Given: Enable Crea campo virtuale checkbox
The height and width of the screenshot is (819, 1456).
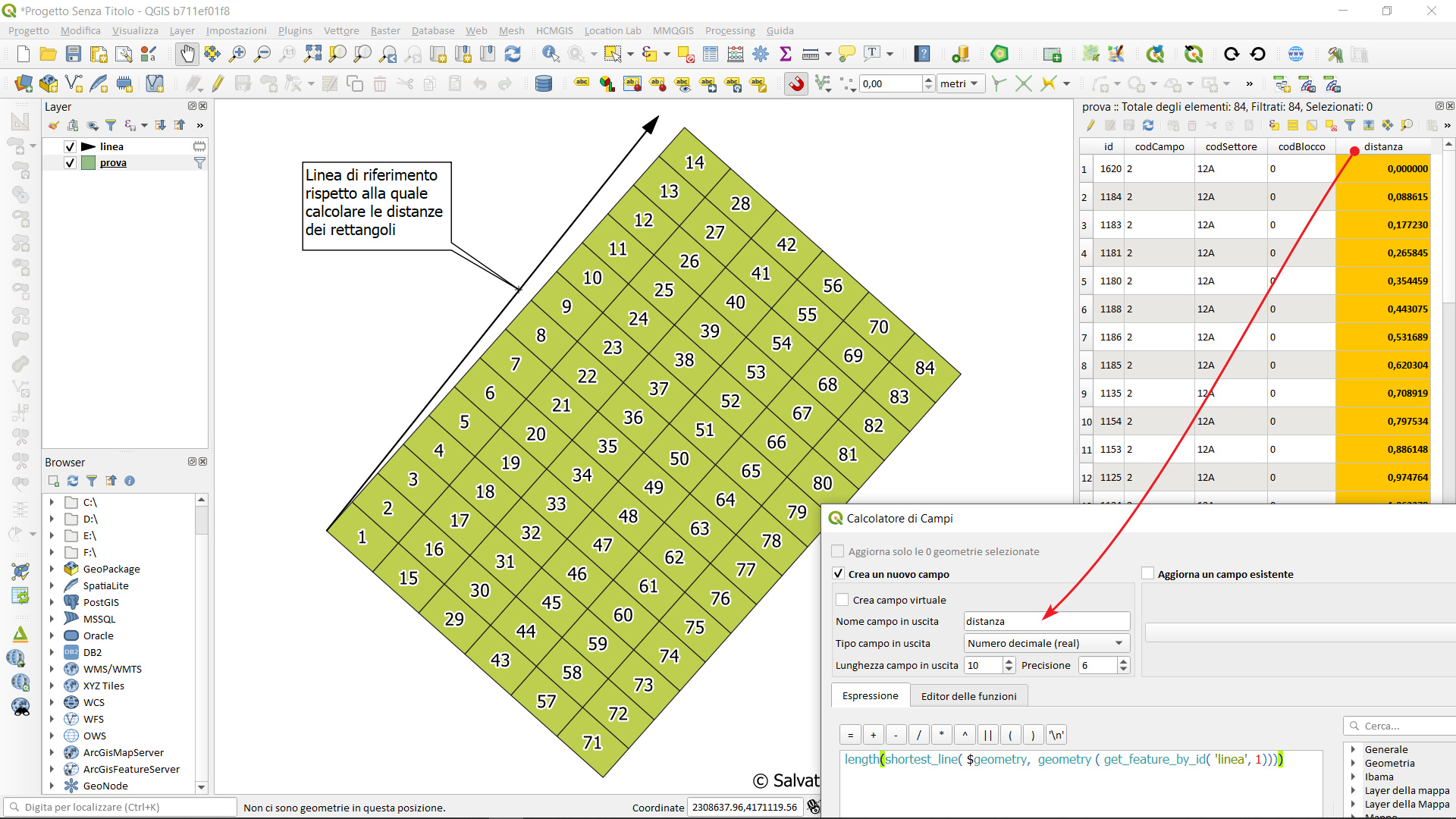Looking at the screenshot, I should coord(842,600).
